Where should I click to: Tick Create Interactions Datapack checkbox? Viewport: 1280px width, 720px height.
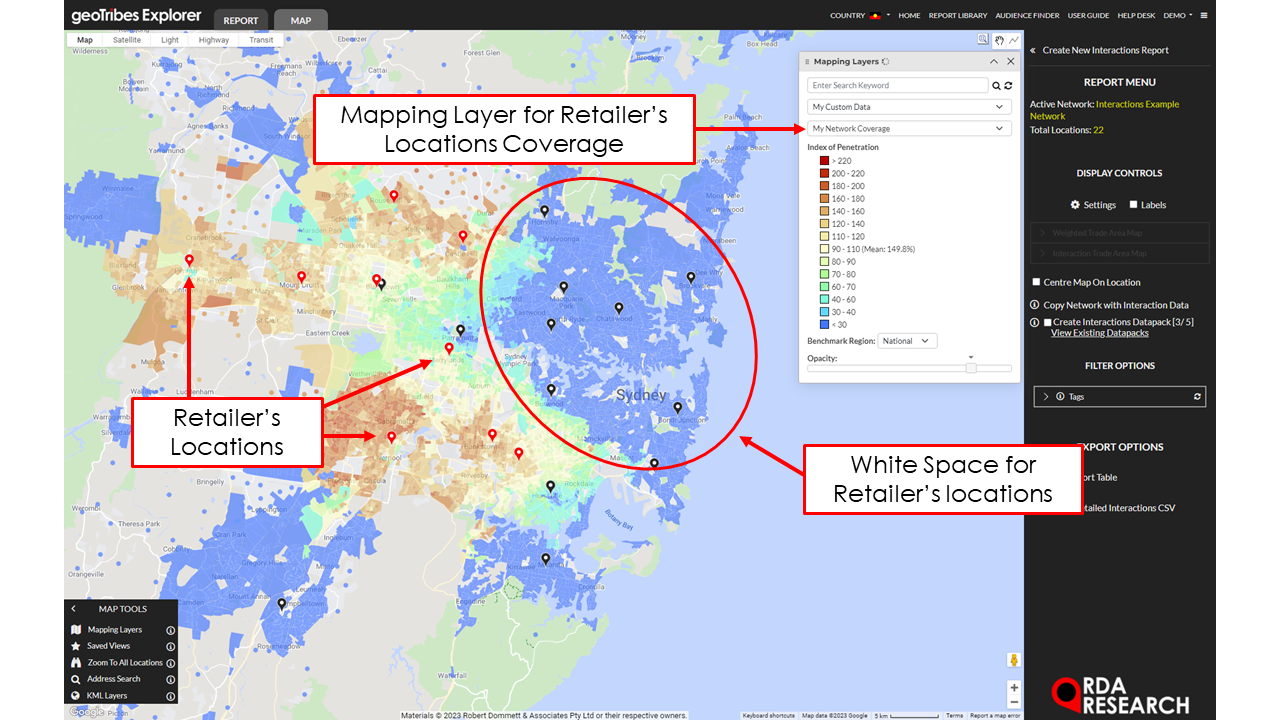(x=1047, y=322)
